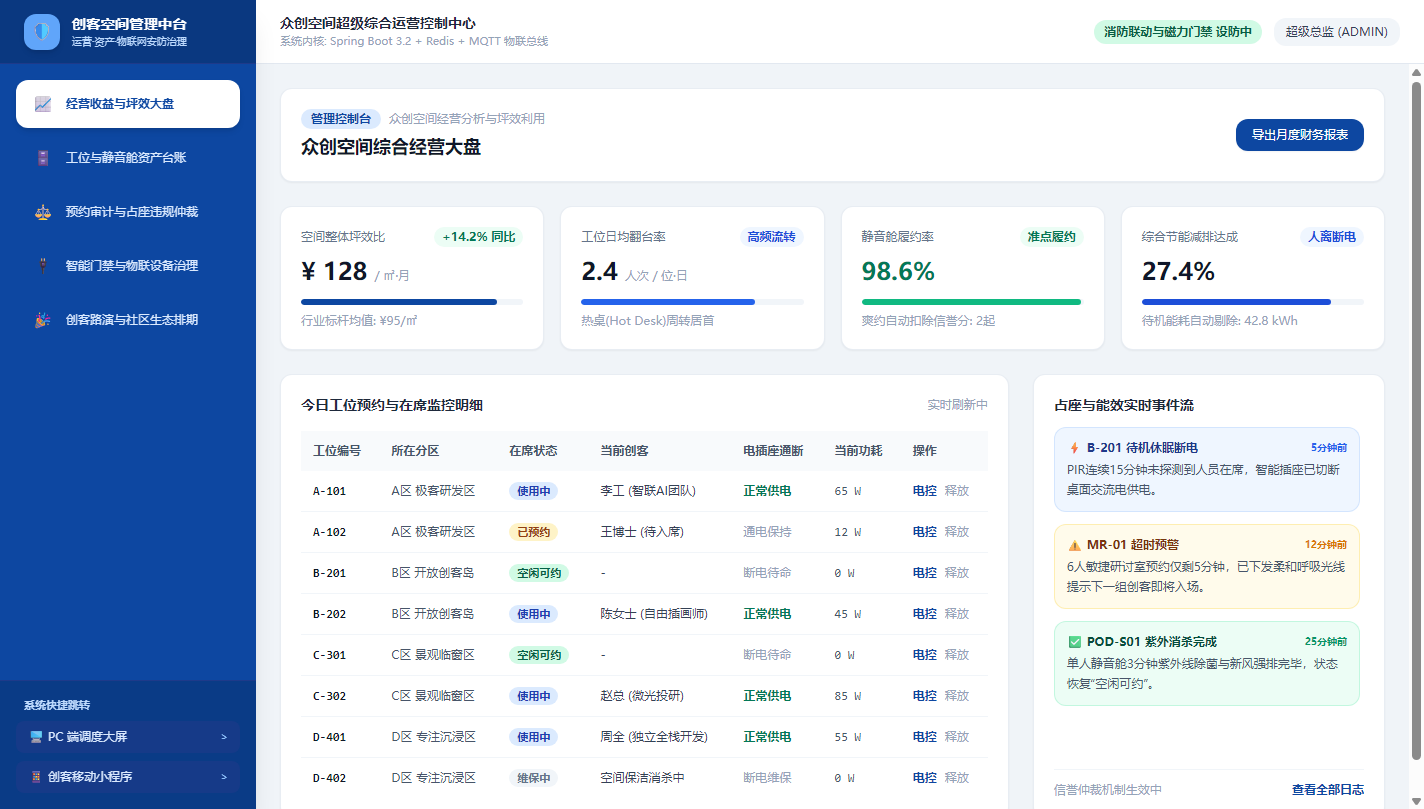
Task: Expand arrow on 创客移动小程序 shortcut
Action: click(x=224, y=777)
